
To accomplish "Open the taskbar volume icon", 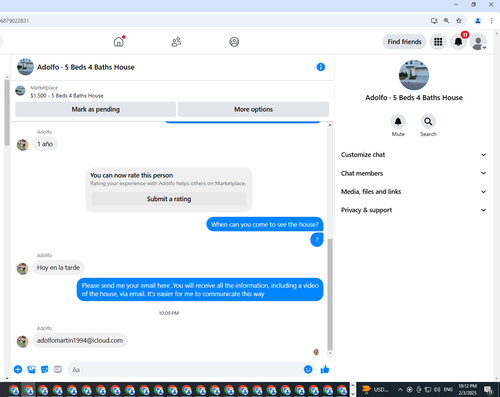I will click(x=437, y=389).
